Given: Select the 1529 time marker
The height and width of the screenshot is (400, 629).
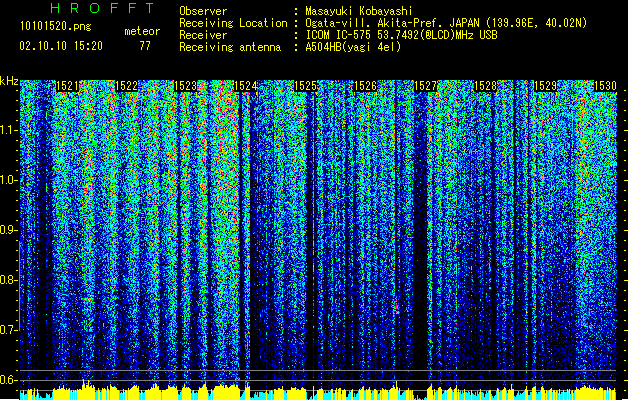Looking at the screenshot, I should pos(546,86).
